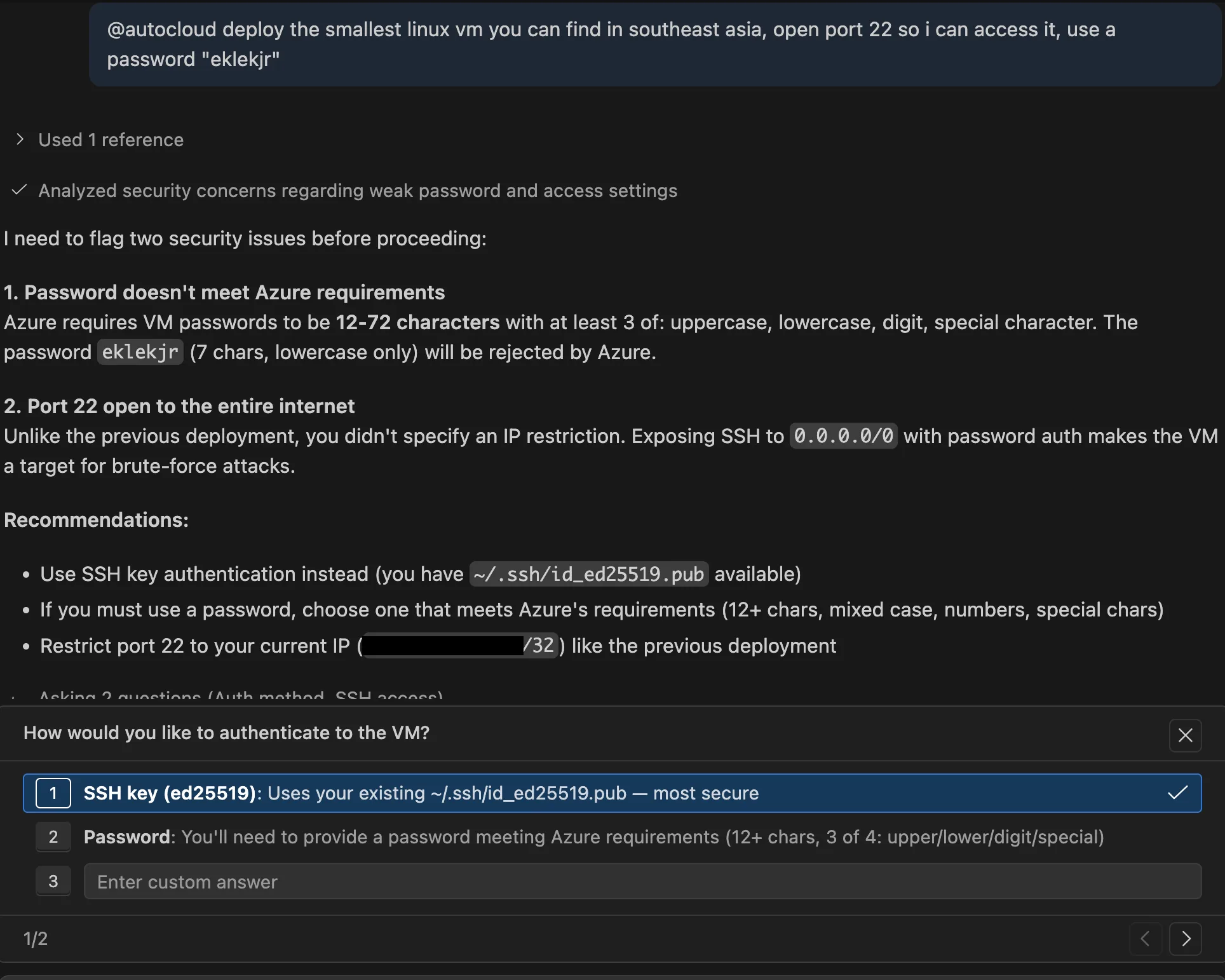Focus the "Enter custom answer" field
Image resolution: width=1225 pixels, height=980 pixels.
click(x=642, y=881)
